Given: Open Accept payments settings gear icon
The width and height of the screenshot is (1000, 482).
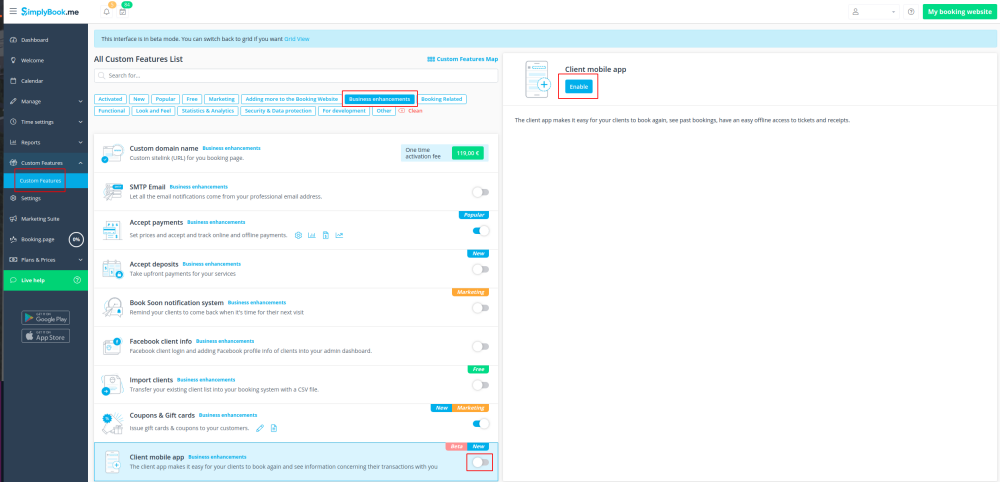Looking at the screenshot, I should click(298, 235).
